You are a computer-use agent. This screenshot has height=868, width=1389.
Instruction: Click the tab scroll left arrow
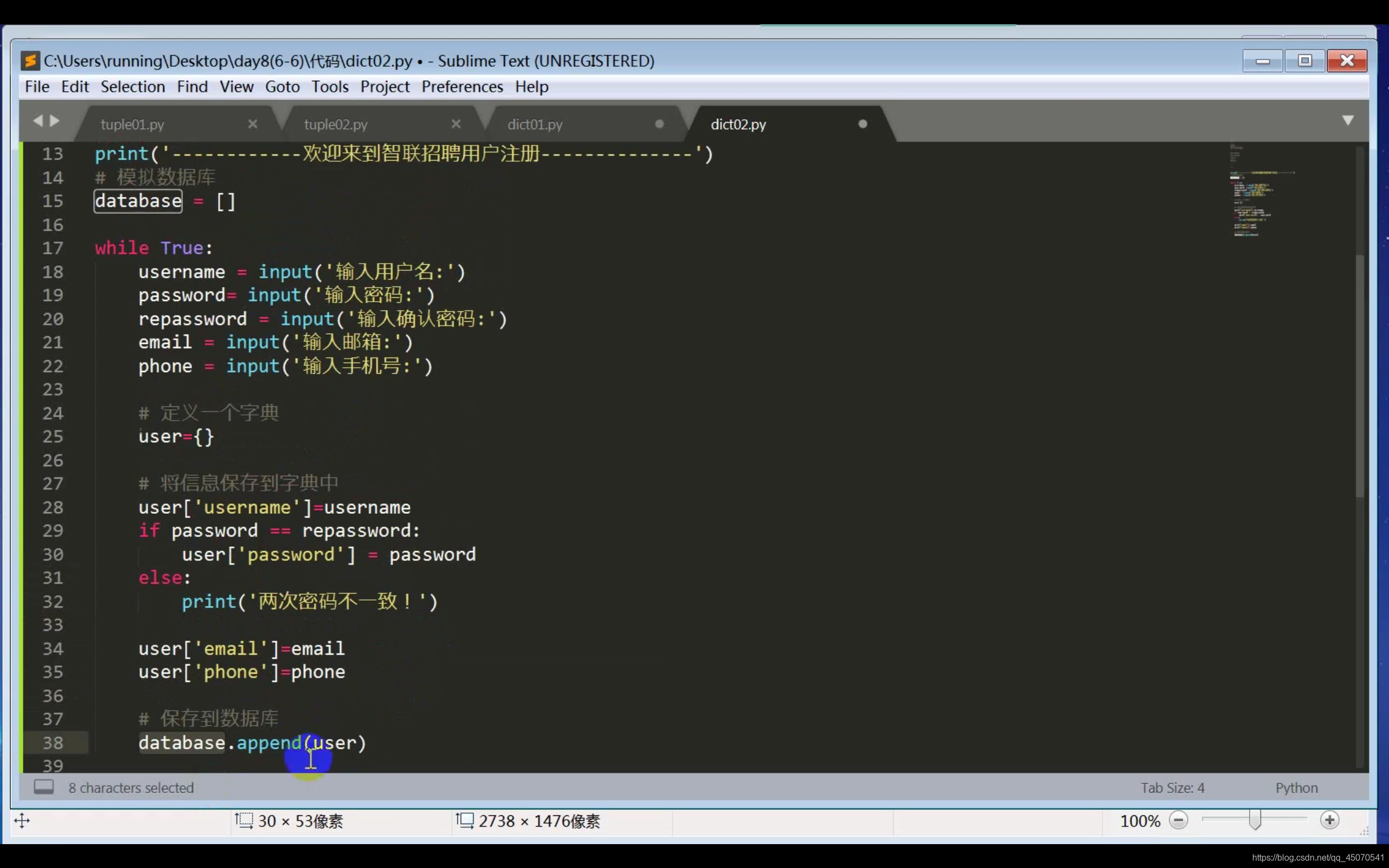pyautogui.click(x=38, y=120)
